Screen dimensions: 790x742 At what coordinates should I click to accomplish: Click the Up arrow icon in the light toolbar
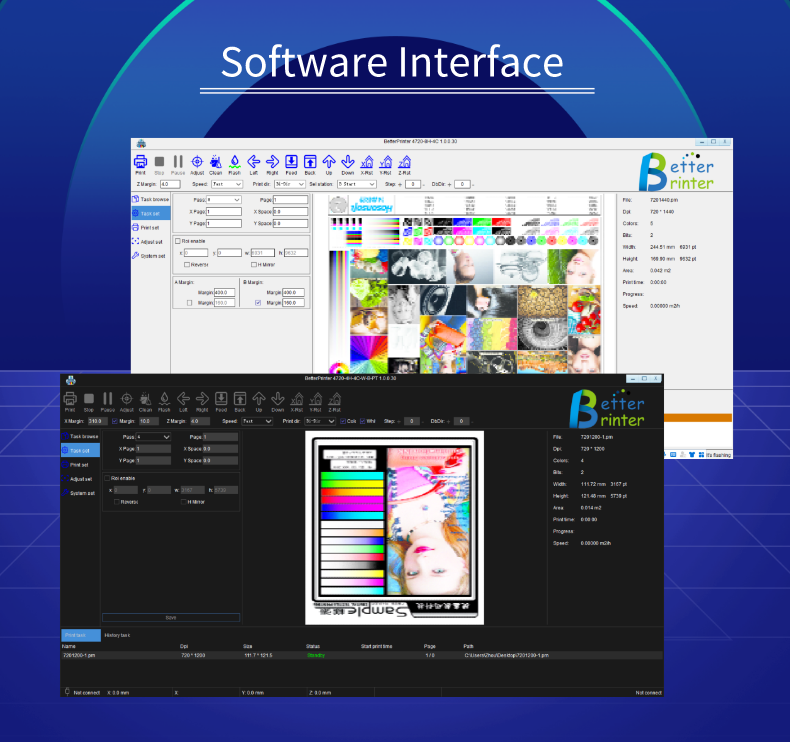coord(329,161)
